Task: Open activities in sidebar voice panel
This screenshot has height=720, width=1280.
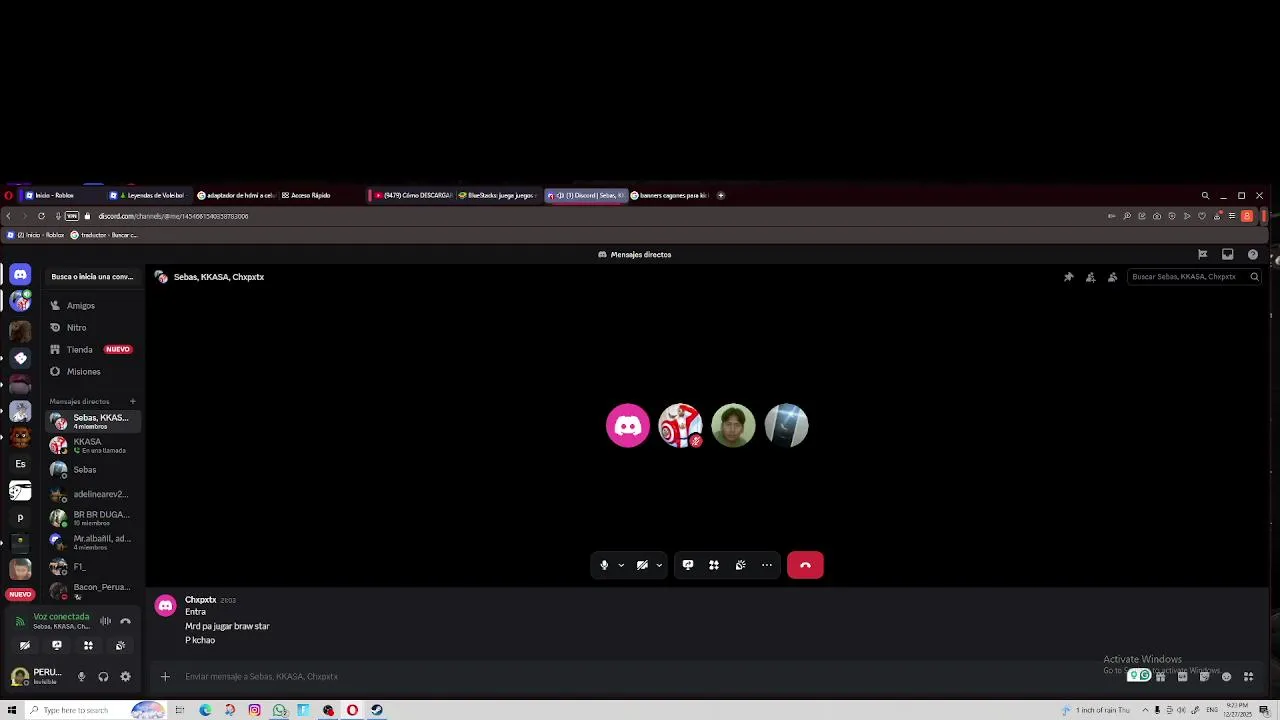Action: coord(88,645)
